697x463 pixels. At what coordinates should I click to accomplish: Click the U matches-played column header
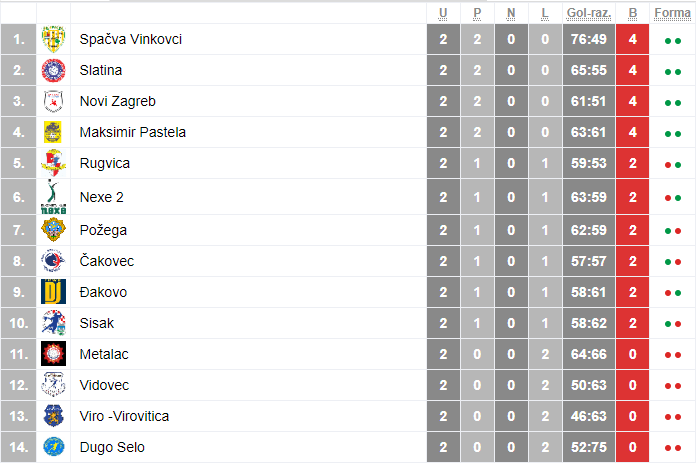point(443,13)
